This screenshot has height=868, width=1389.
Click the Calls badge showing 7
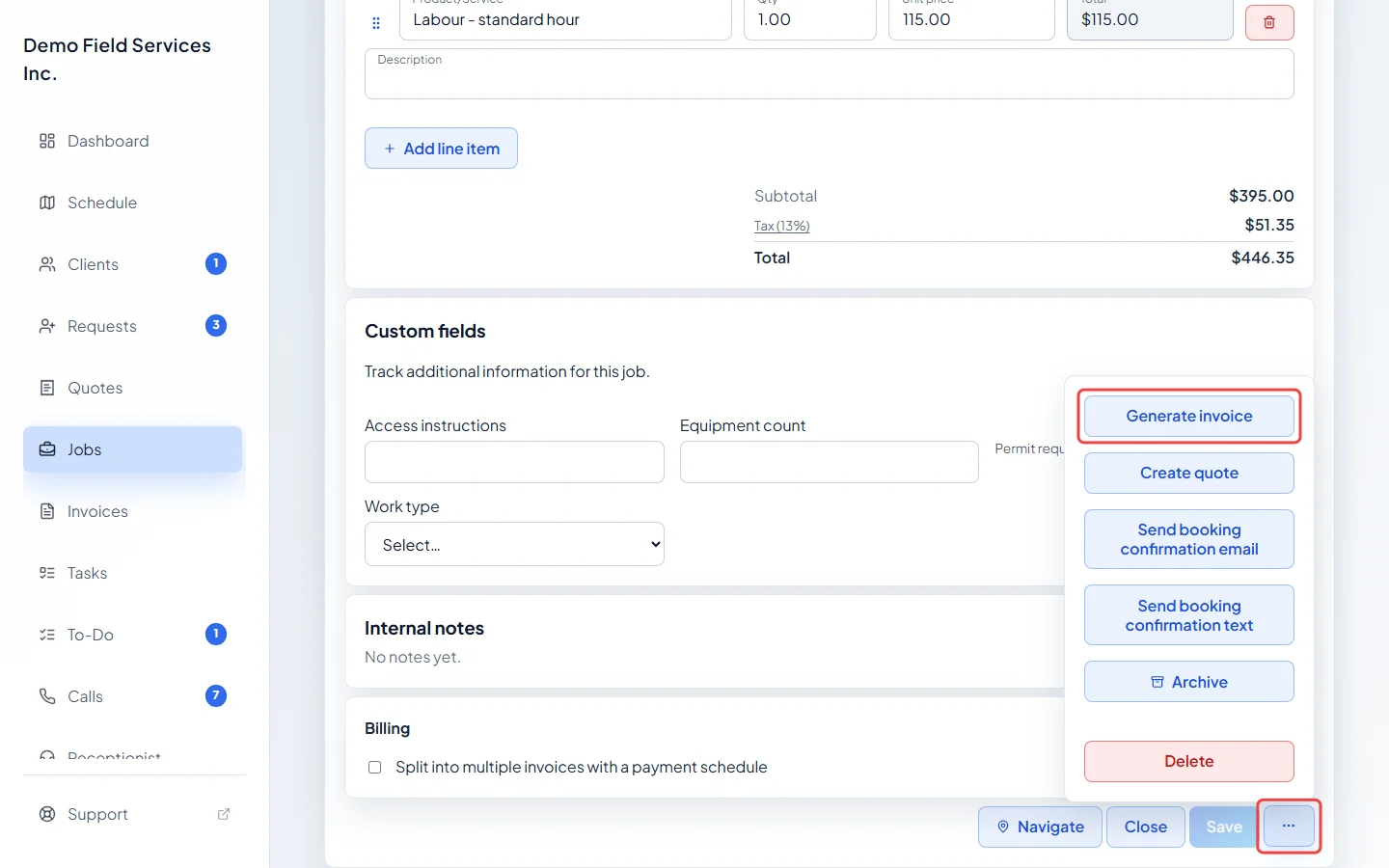tap(216, 696)
